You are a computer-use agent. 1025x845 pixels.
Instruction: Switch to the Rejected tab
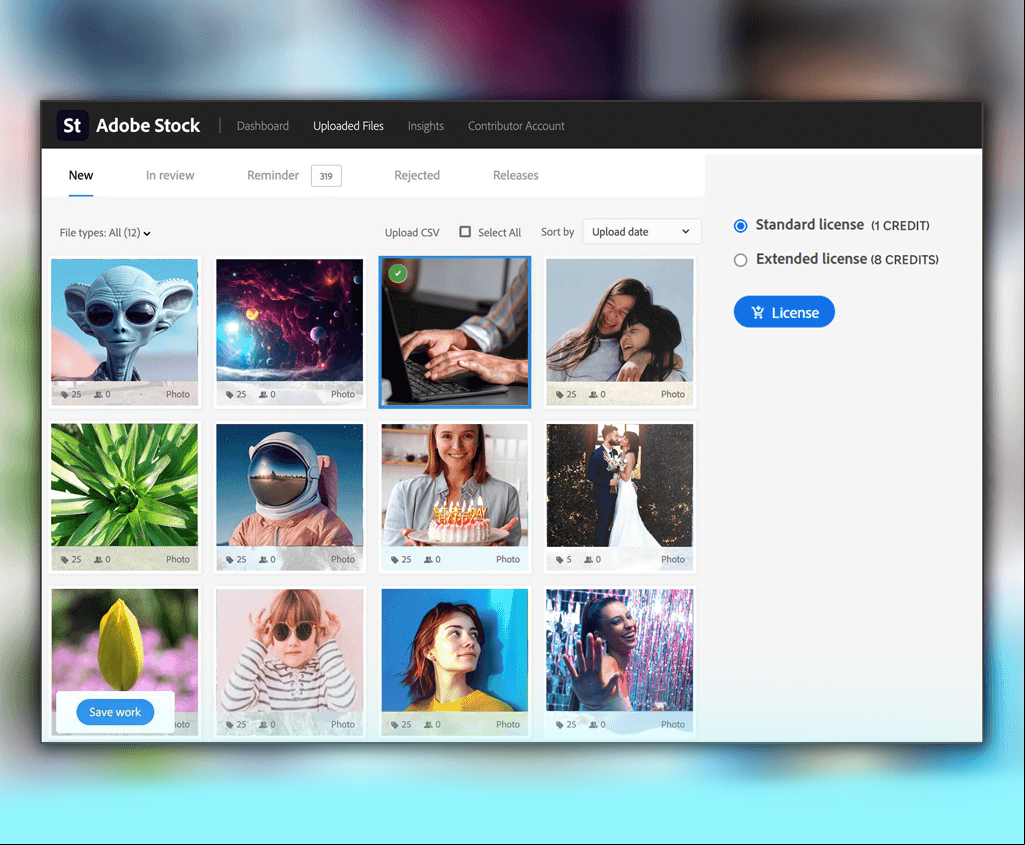[x=416, y=175]
